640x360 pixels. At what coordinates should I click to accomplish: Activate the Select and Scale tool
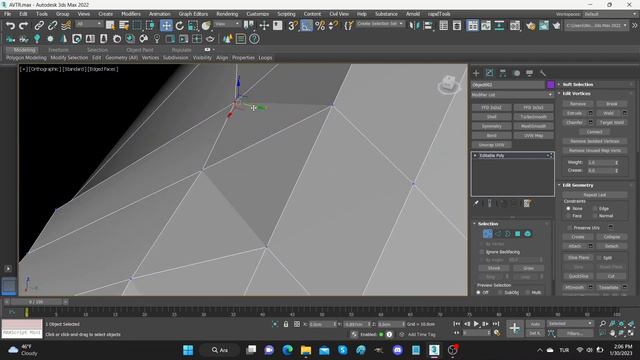193,26
